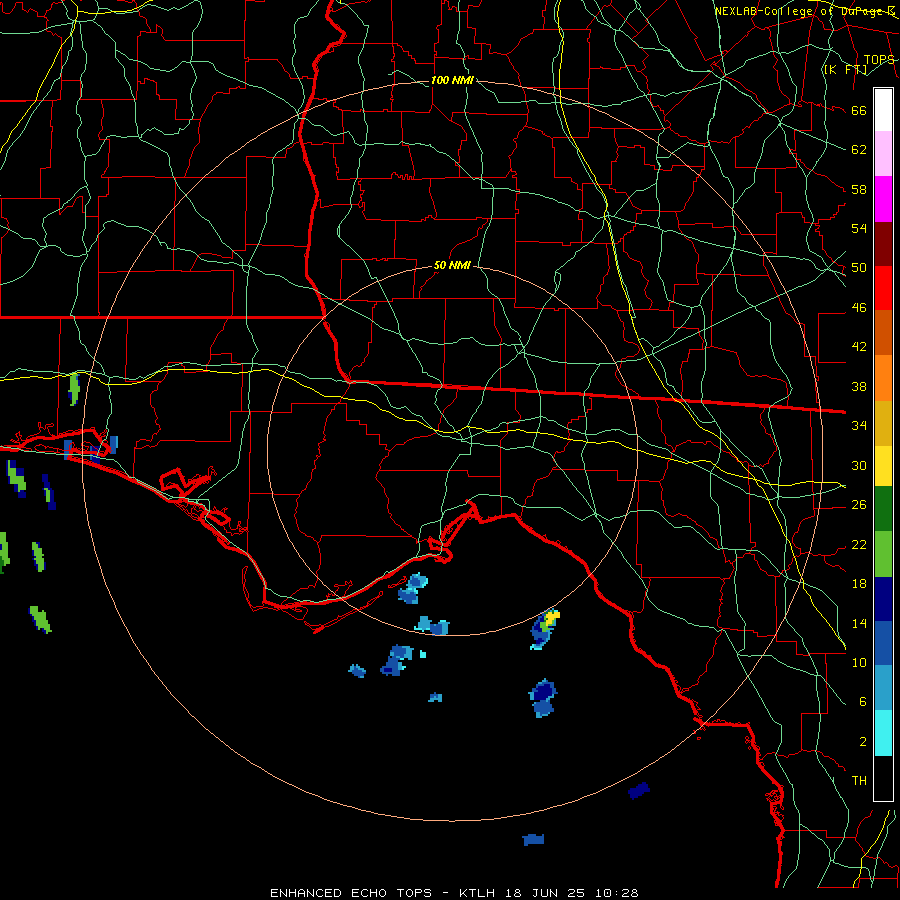Click the yellow 34 kft legend swatch
The width and height of the screenshot is (900, 900).
pos(883,465)
